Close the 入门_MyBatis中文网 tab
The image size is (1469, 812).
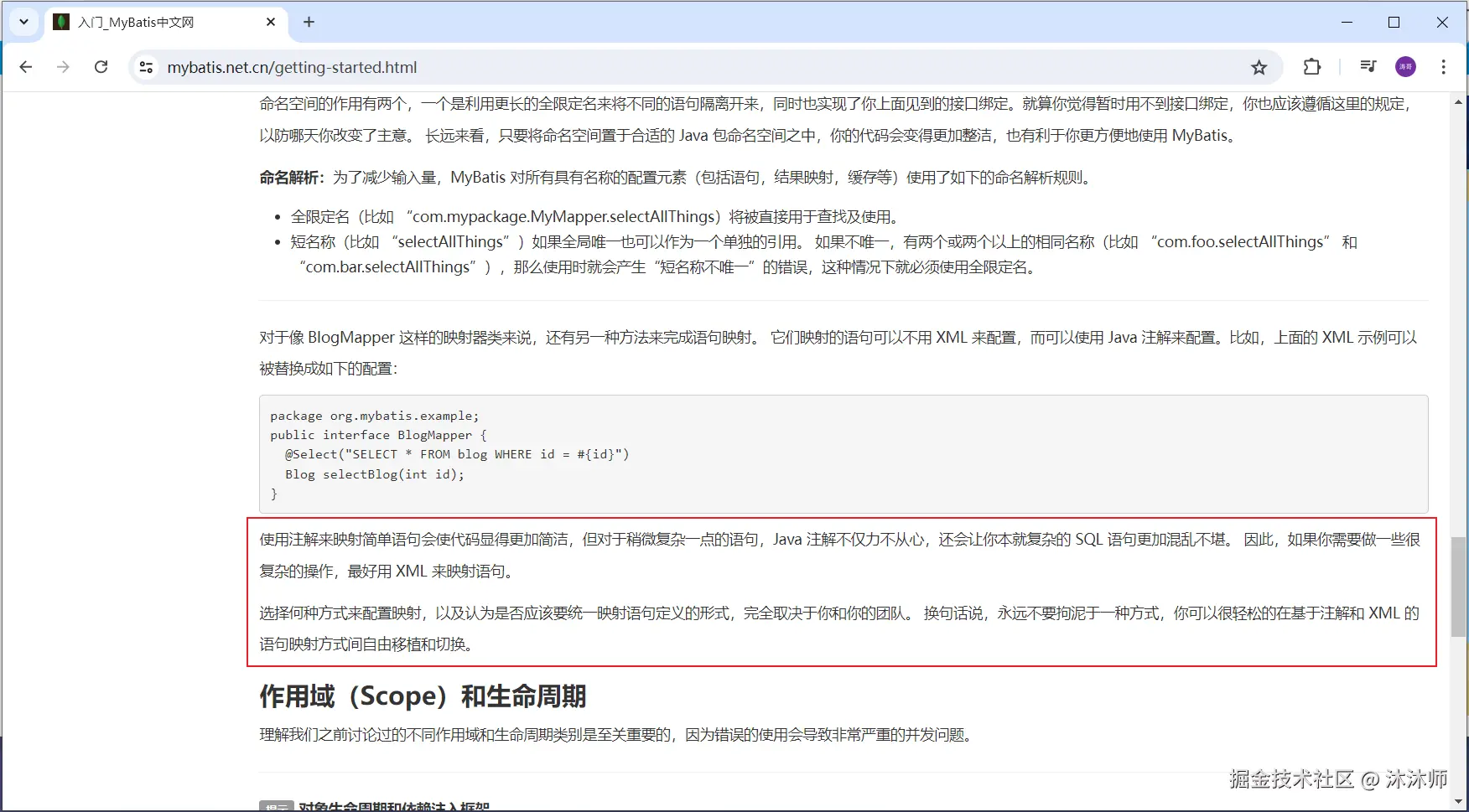(x=271, y=22)
